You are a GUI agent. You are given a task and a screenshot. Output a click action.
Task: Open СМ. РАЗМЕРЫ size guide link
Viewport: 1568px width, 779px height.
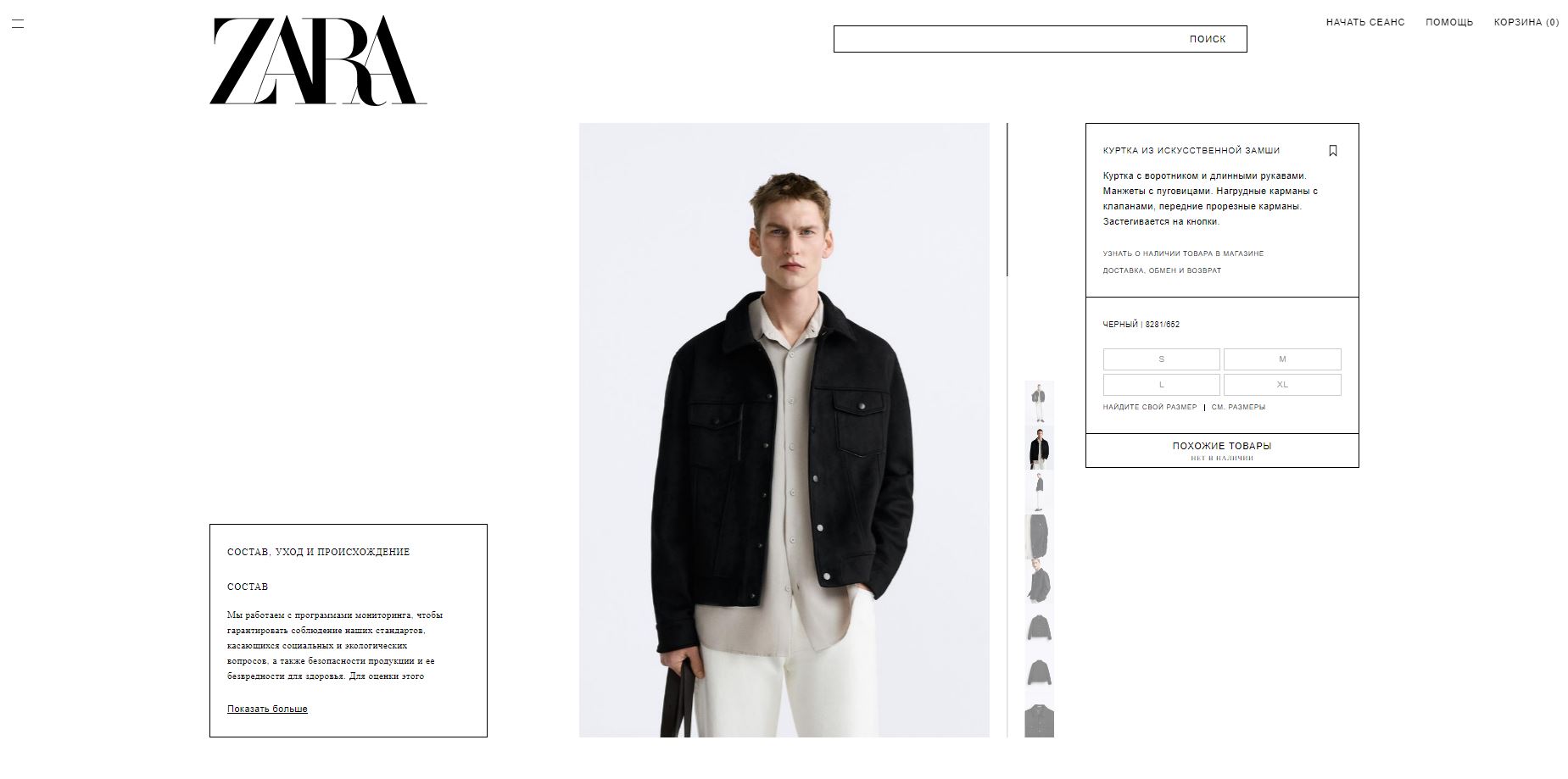(1238, 407)
